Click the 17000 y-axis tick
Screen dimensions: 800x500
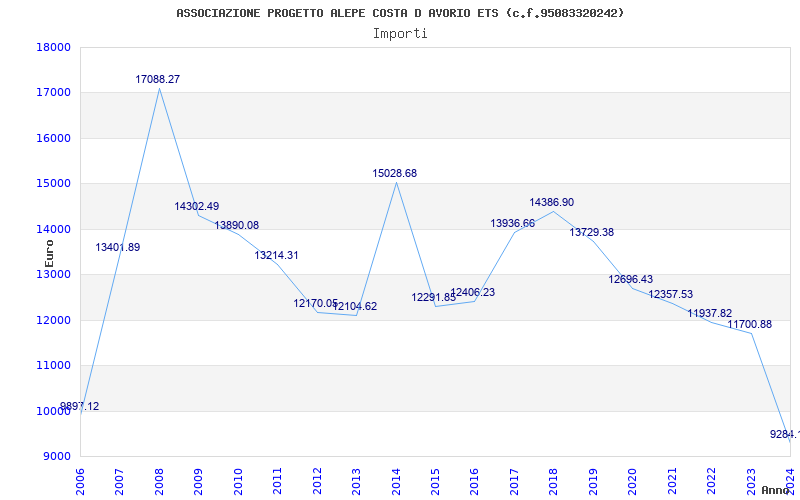[53, 93]
